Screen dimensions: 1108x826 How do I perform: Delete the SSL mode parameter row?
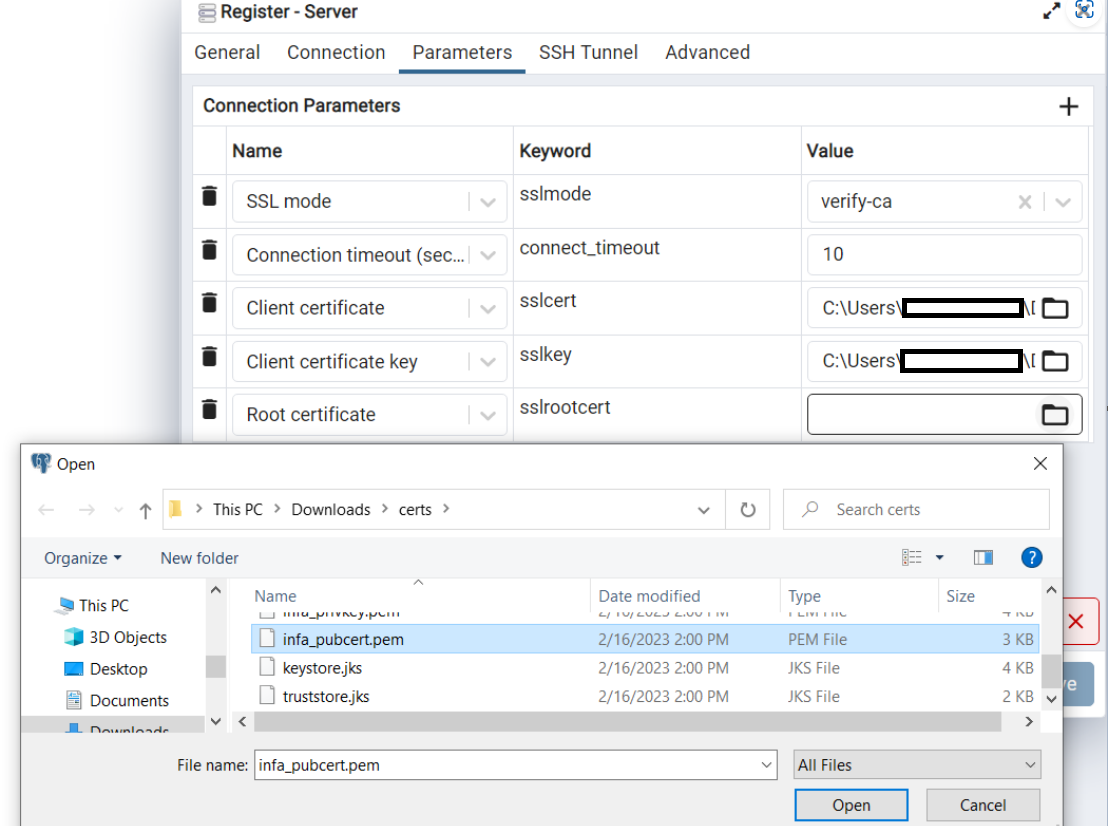click(209, 196)
